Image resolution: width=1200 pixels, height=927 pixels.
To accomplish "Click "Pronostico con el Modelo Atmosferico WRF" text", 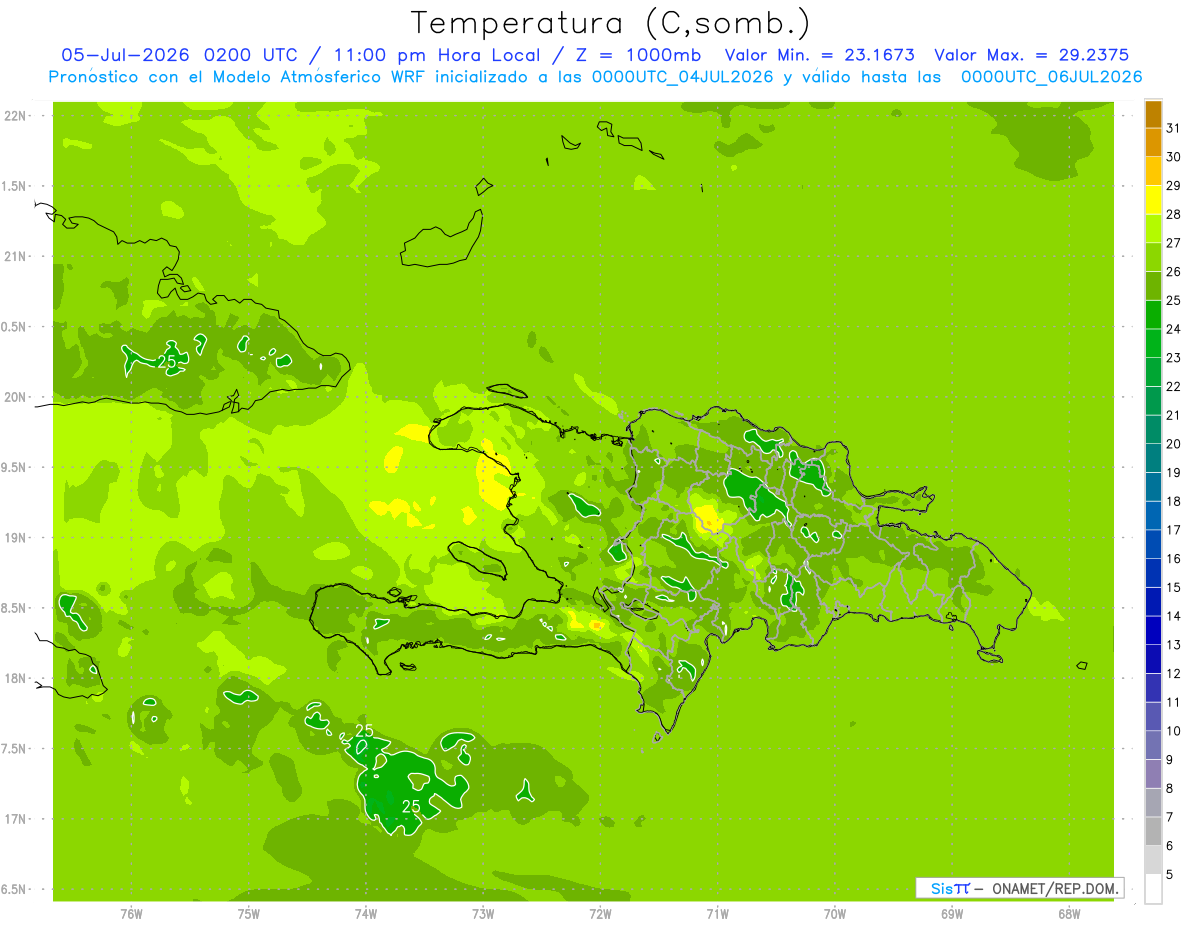I will point(239,77).
